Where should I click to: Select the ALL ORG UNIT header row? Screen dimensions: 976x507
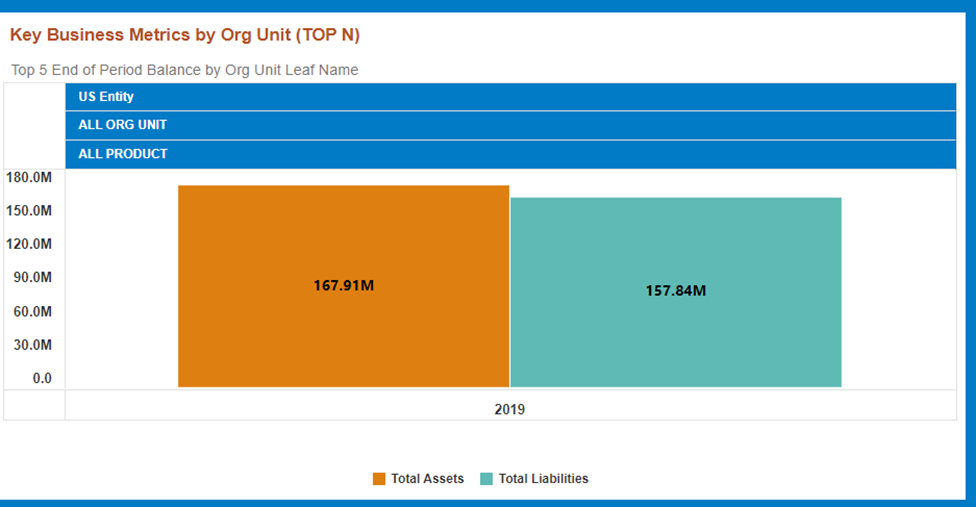510,125
